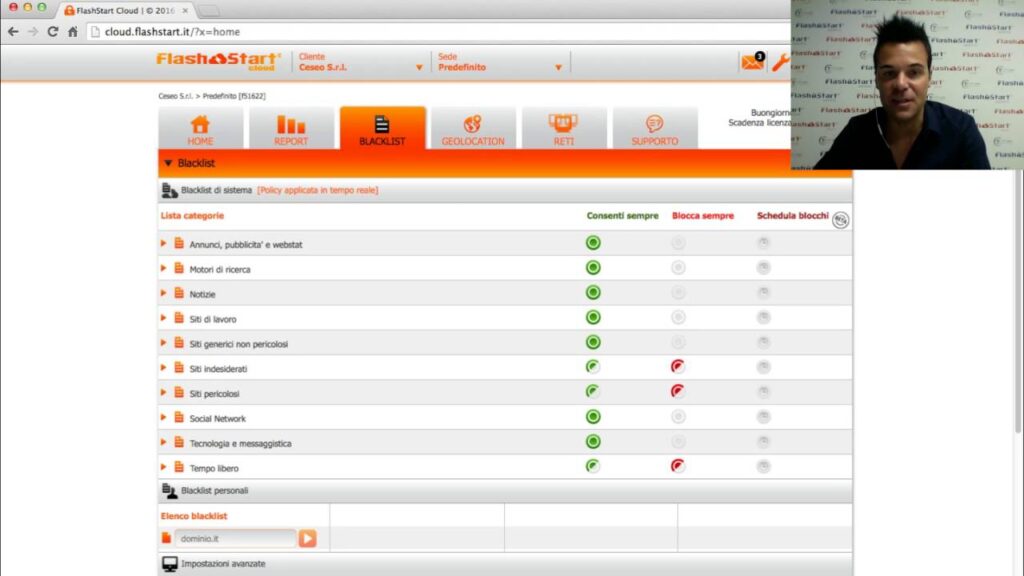Click the orange arrow add-domain button

pyautogui.click(x=308, y=538)
